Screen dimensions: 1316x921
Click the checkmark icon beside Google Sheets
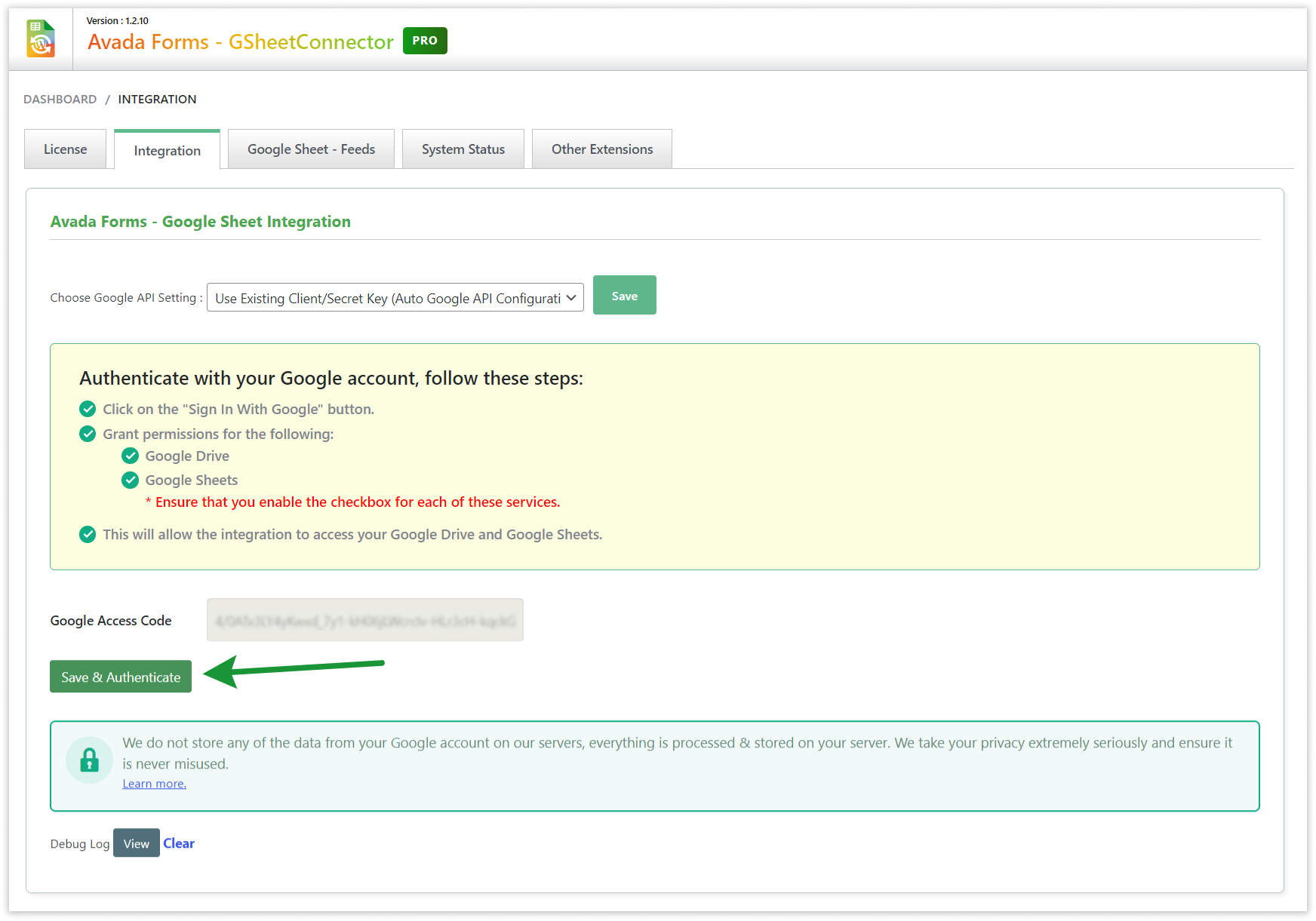pos(130,480)
